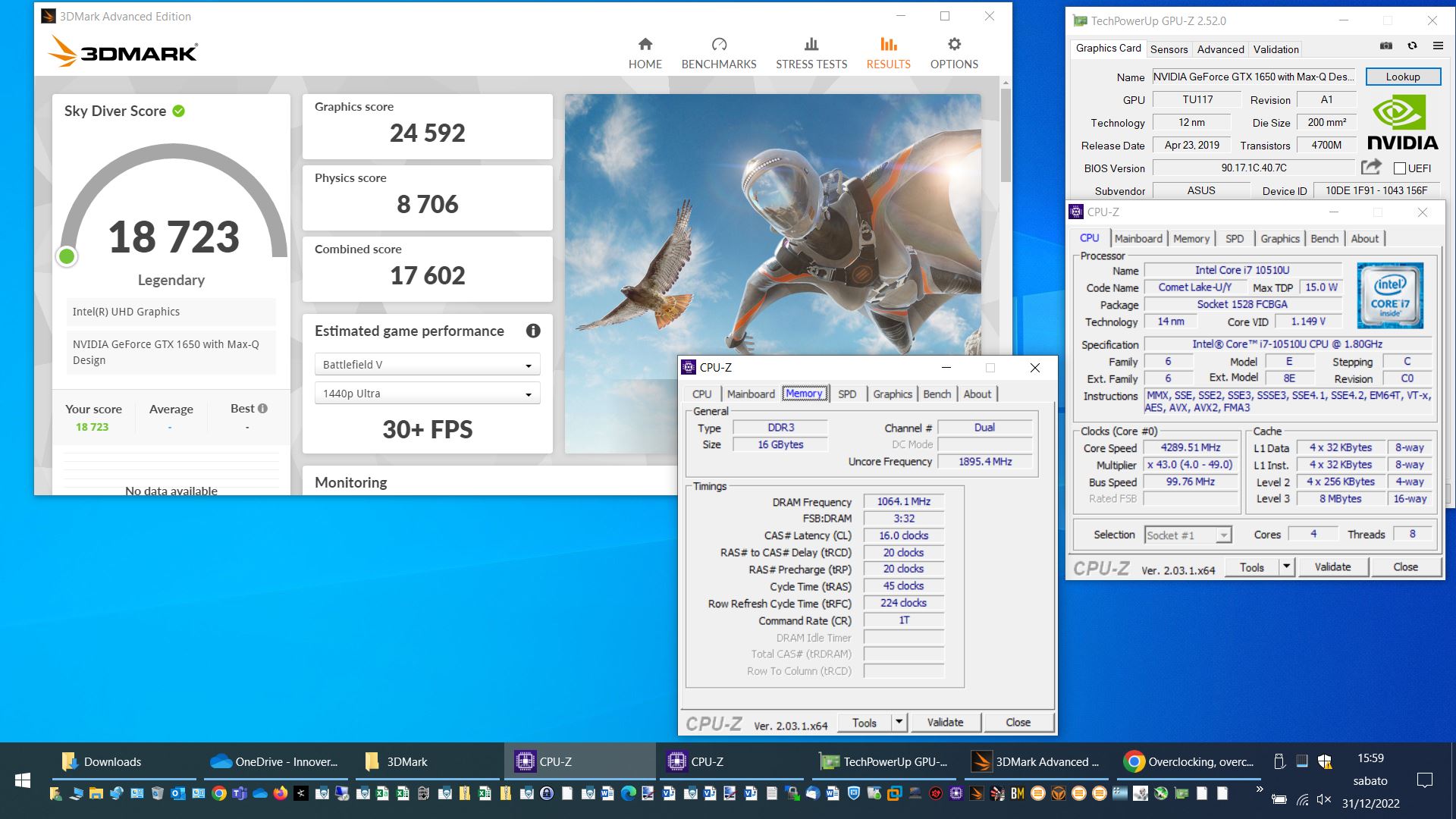Image resolution: width=1456 pixels, height=819 pixels.
Task: Open 3DMark OPTIONS gear
Action: pos(954,53)
